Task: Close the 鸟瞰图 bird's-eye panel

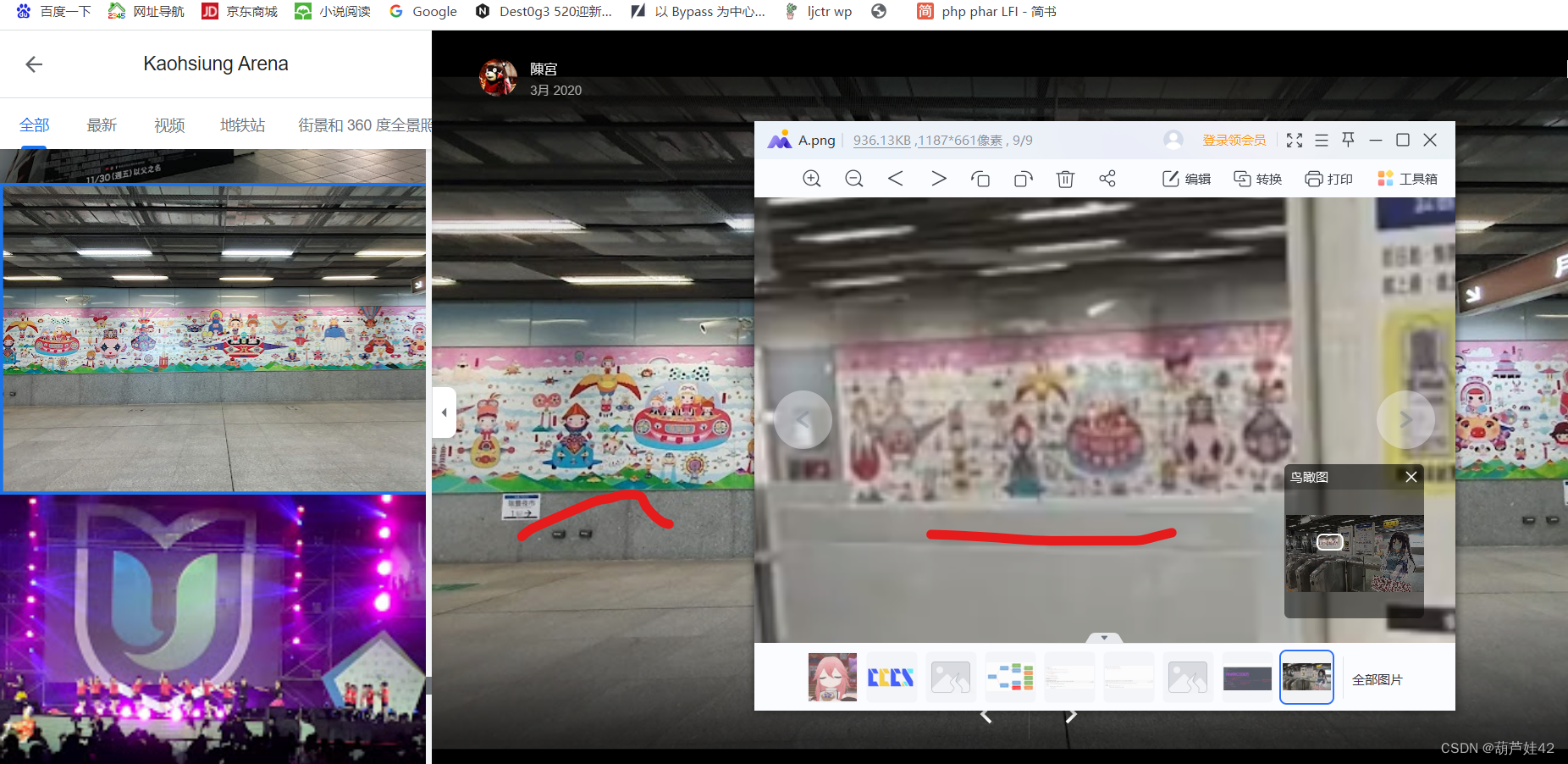Action: (1411, 477)
